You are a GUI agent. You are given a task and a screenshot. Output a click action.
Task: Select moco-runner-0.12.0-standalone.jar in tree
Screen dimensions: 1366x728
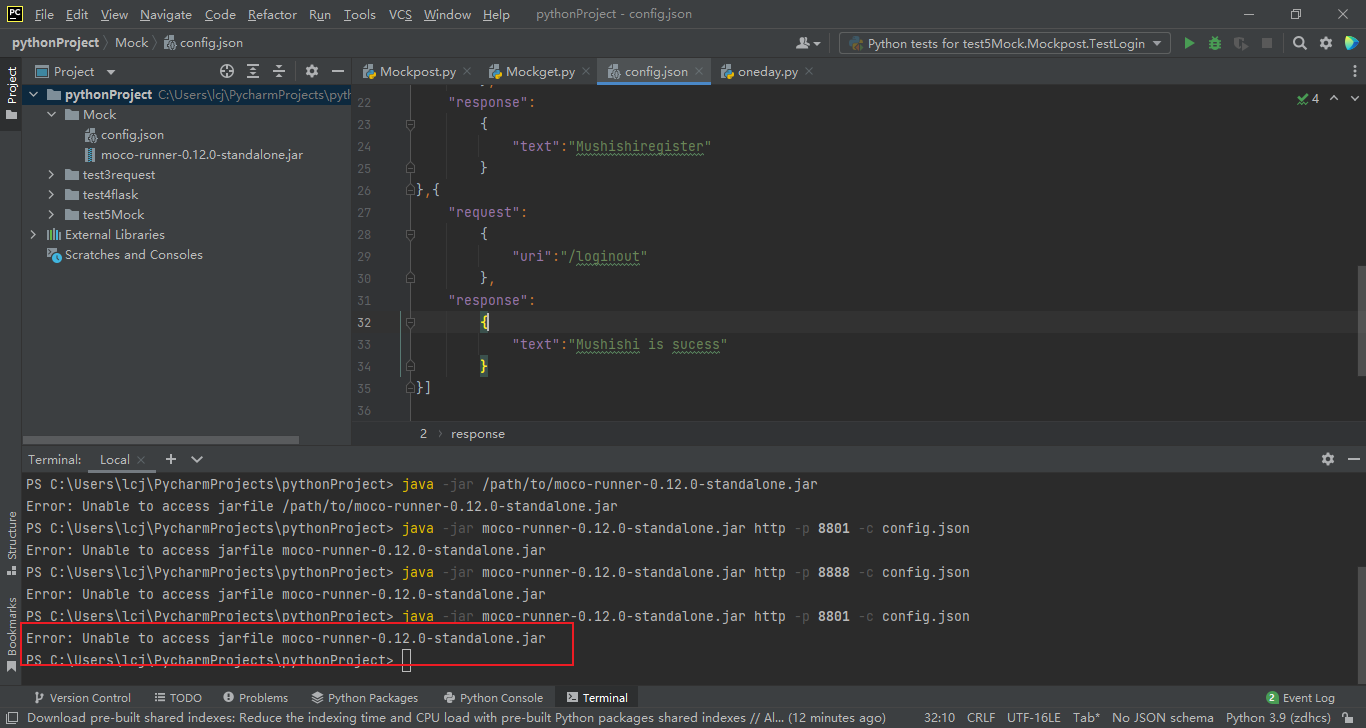pos(201,154)
